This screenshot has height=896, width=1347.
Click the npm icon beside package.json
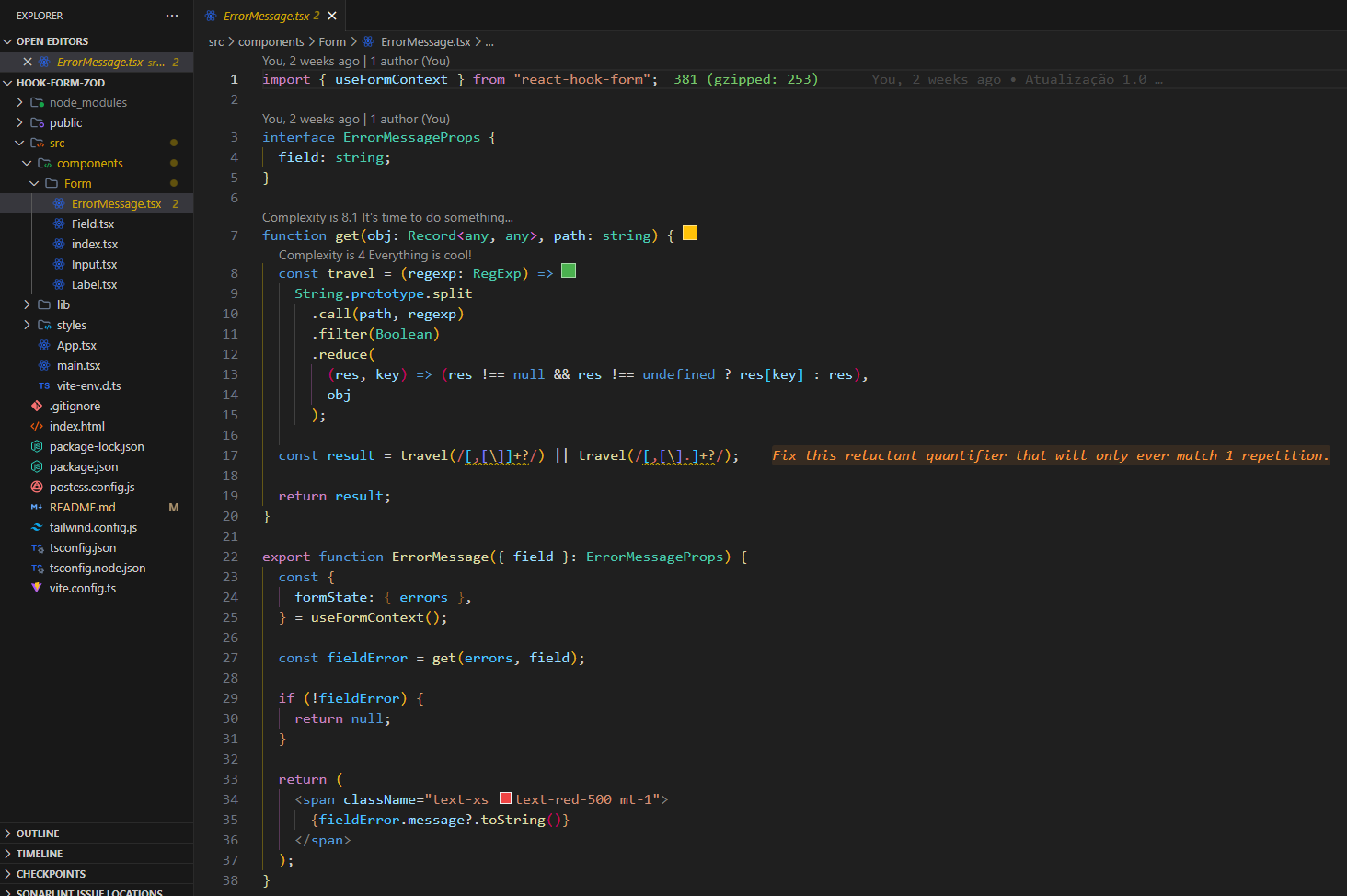pyautogui.click(x=37, y=466)
